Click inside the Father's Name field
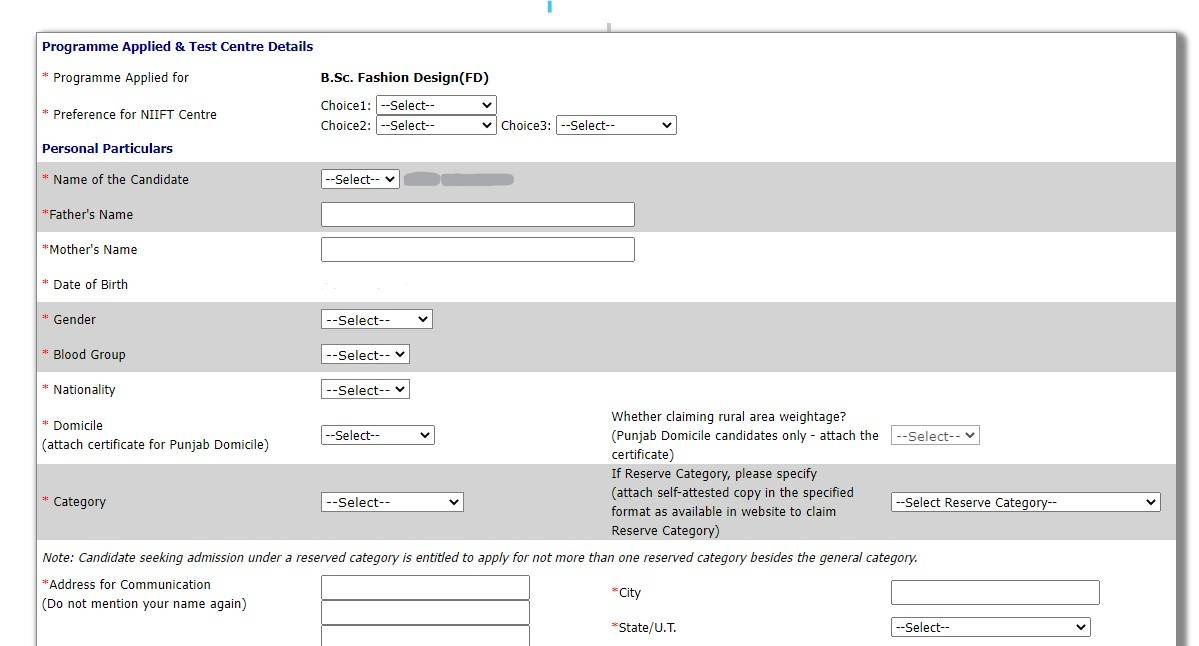1199x646 pixels. click(477, 214)
